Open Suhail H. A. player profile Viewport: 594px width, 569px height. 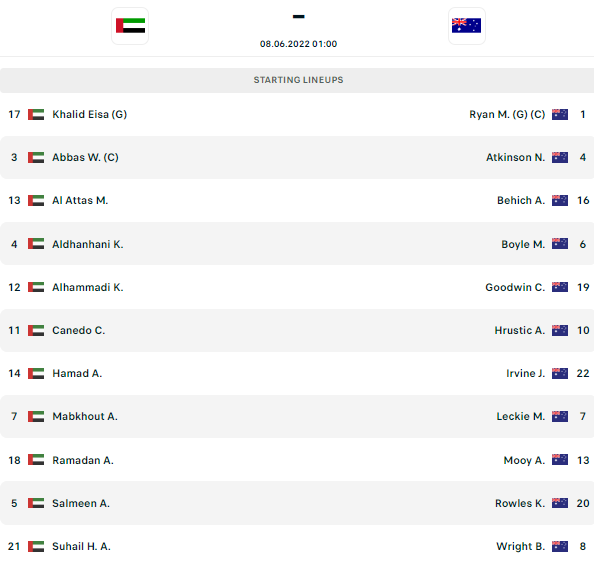coord(81,546)
